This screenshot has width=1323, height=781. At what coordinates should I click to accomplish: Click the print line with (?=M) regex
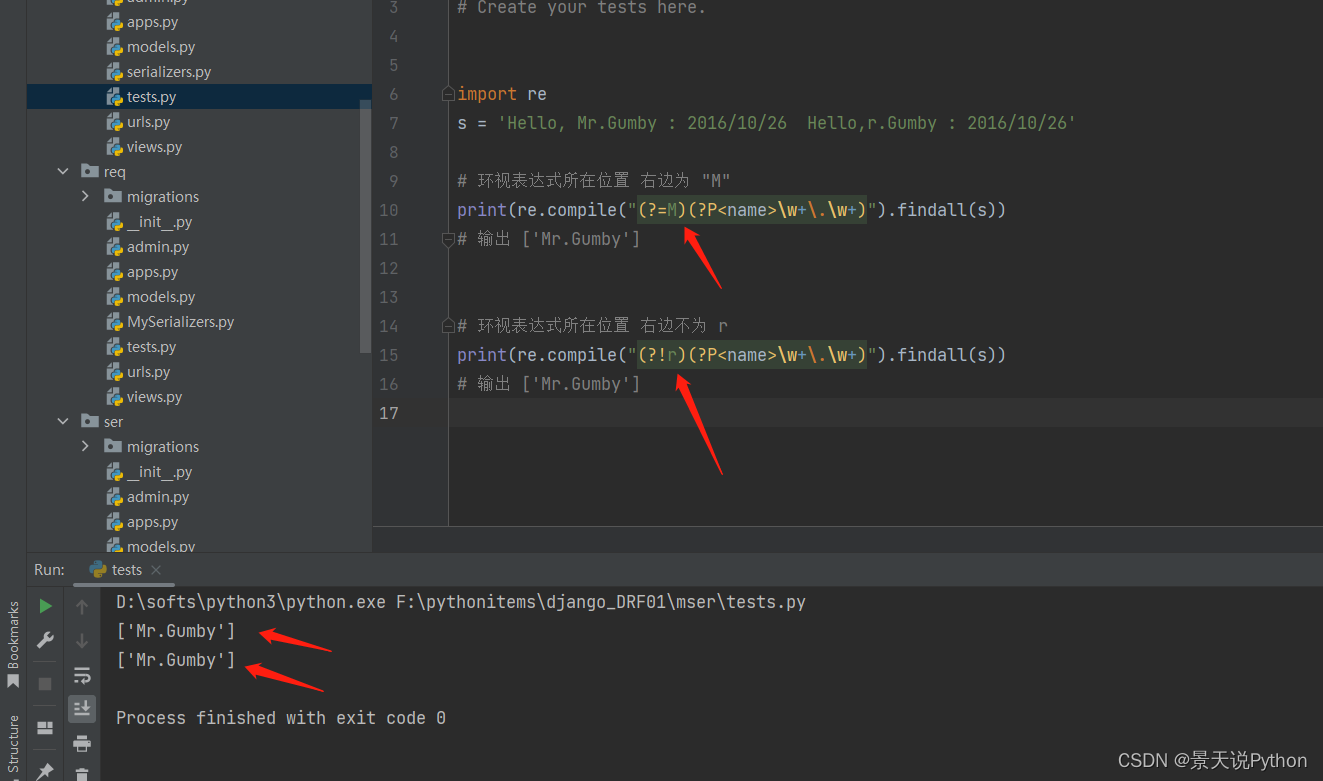click(x=731, y=210)
